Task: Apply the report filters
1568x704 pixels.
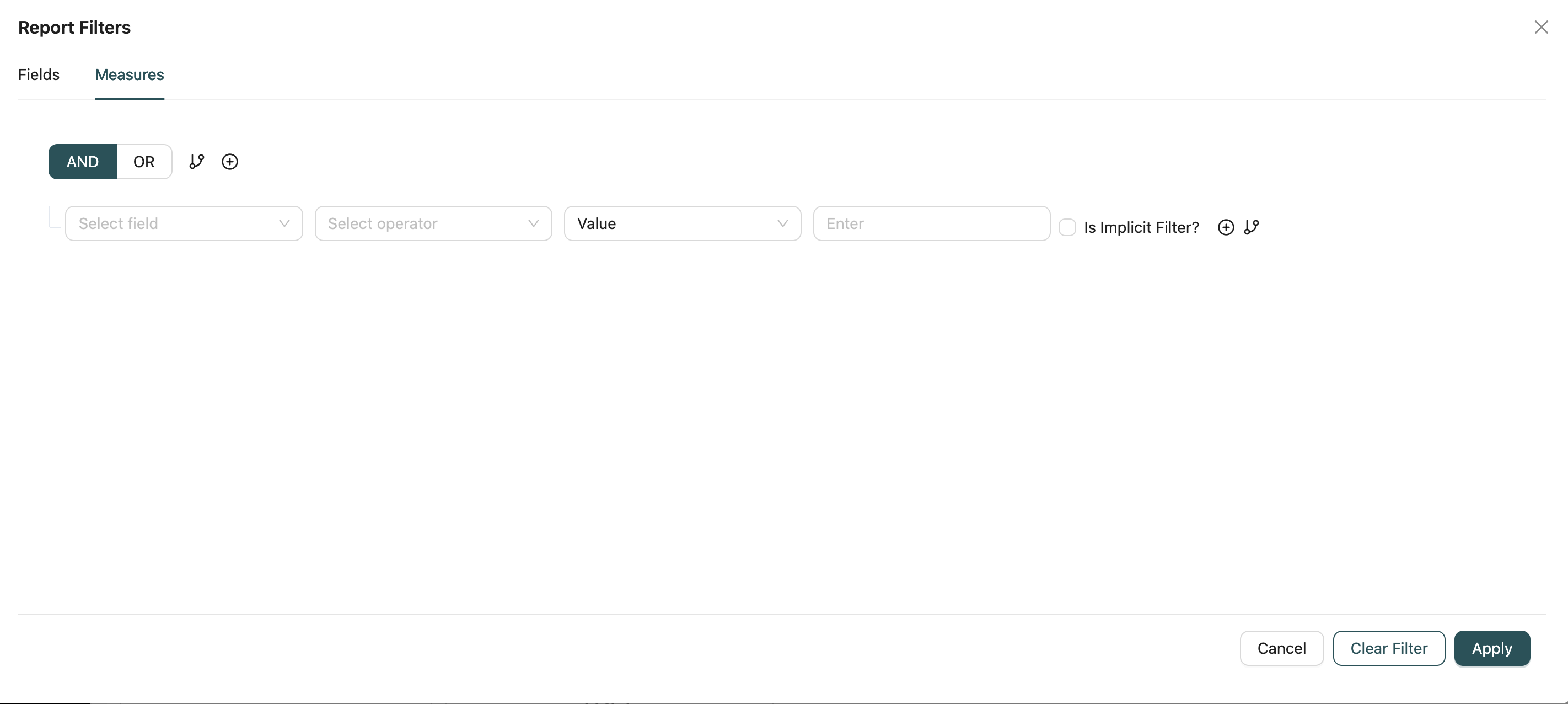Action: point(1492,648)
